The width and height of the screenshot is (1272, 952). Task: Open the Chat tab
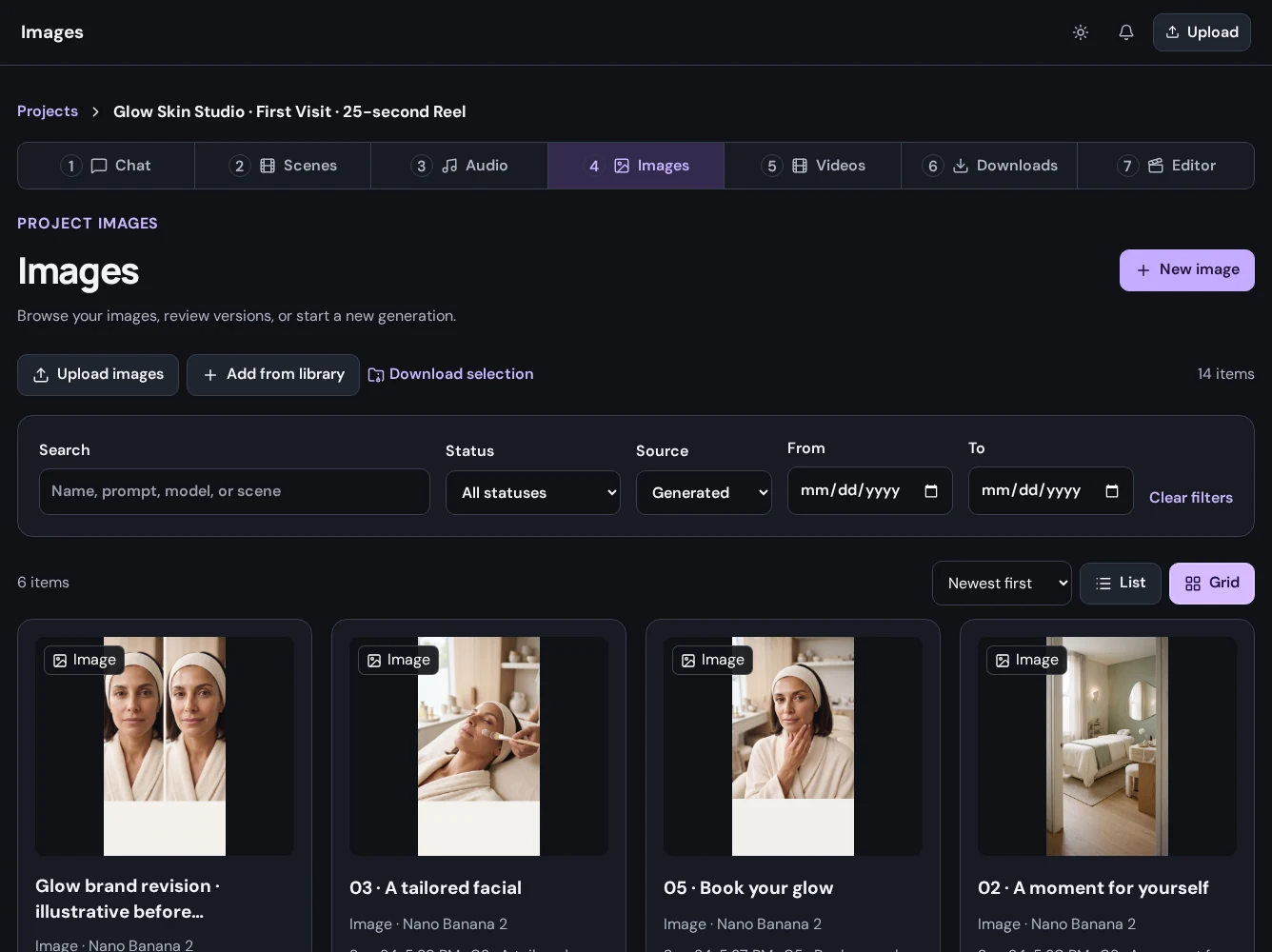[106, 166]
